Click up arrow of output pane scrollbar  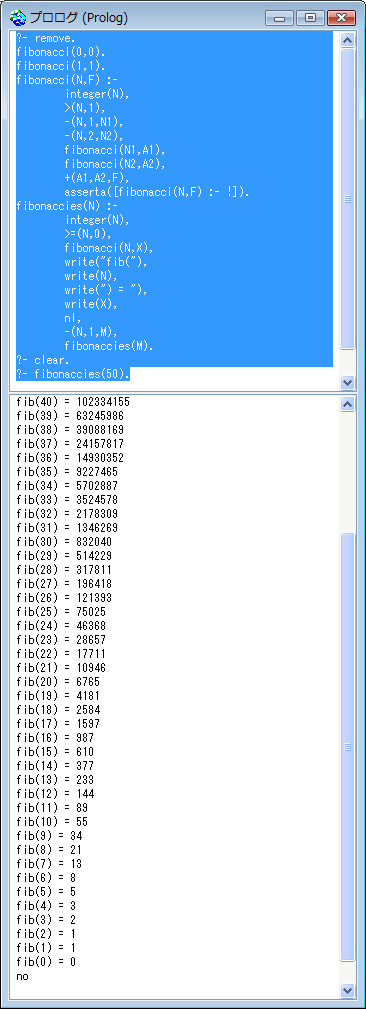click(347, 404)
